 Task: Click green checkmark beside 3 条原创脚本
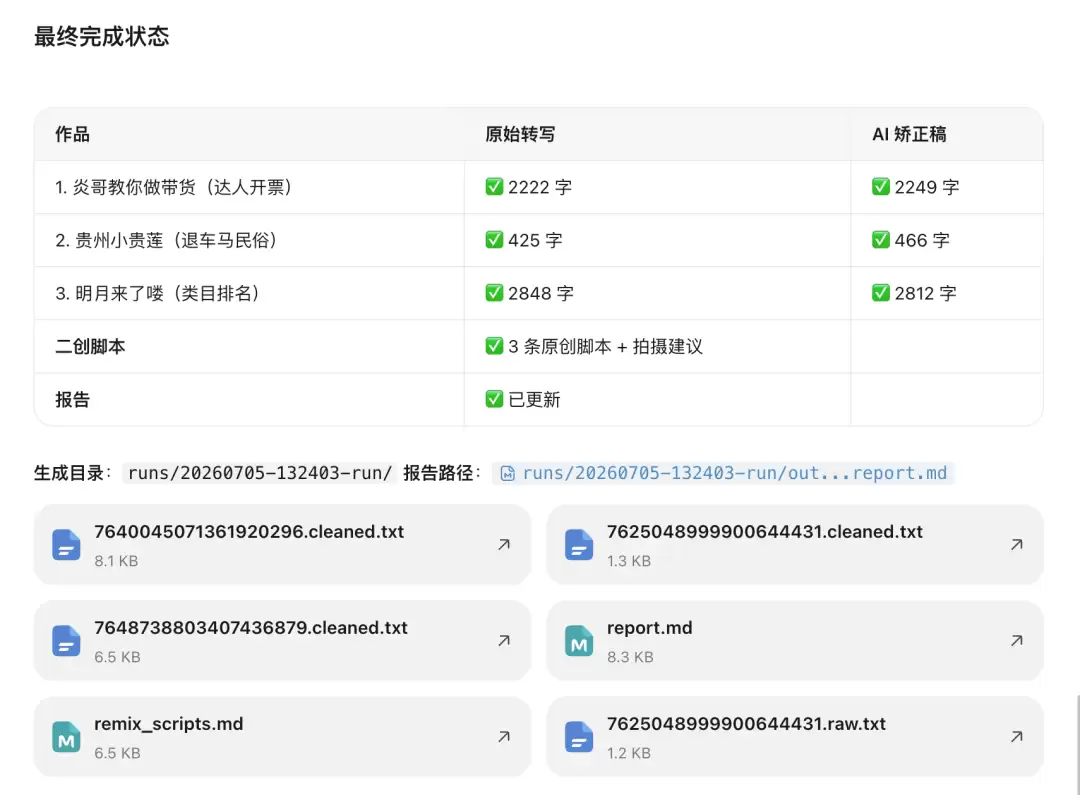pos(494,346)
